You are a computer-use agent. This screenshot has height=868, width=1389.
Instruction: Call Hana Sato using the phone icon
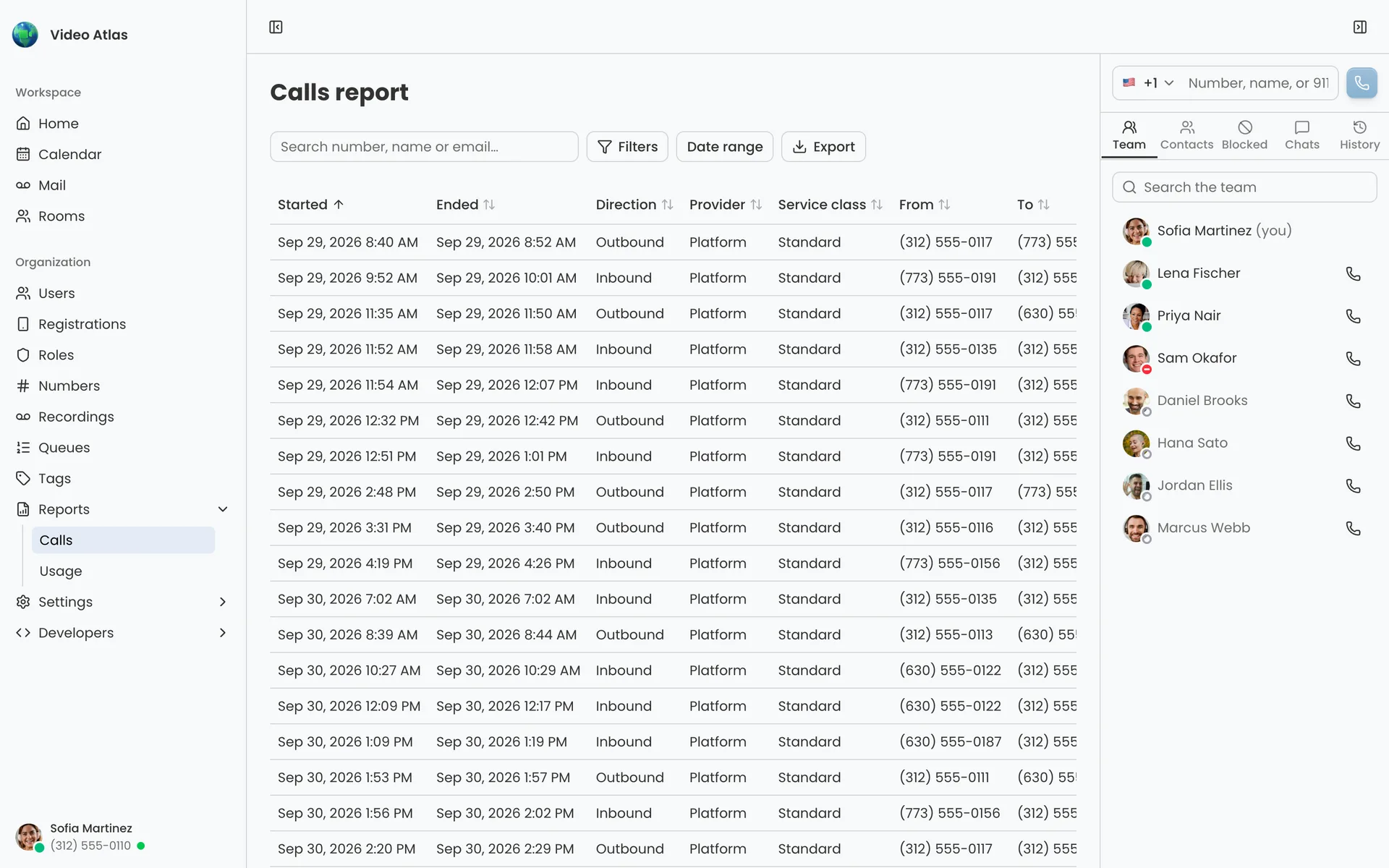click(x=1353, y=443)
